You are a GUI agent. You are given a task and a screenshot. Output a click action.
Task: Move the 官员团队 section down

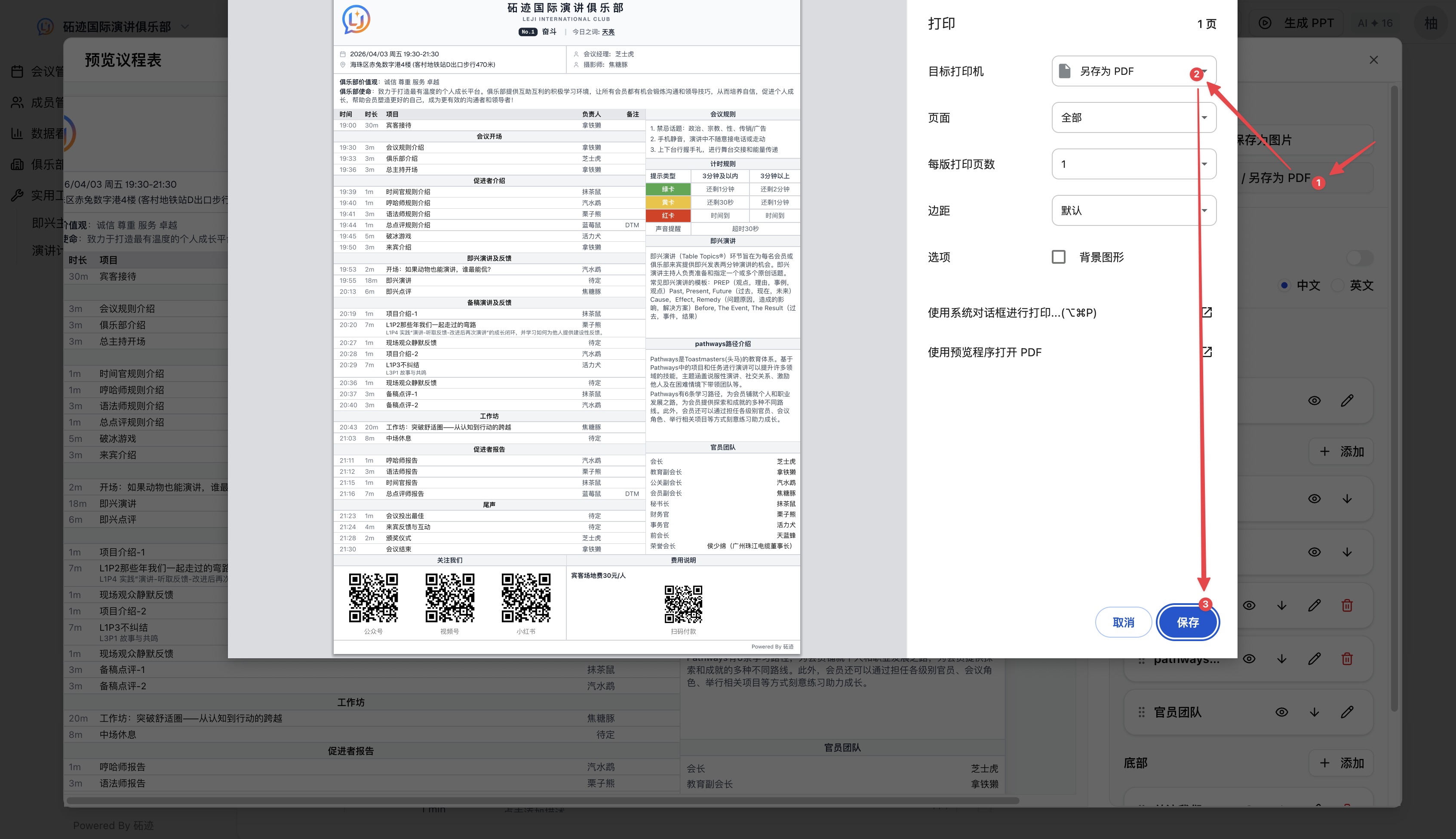click(1315, 712)
